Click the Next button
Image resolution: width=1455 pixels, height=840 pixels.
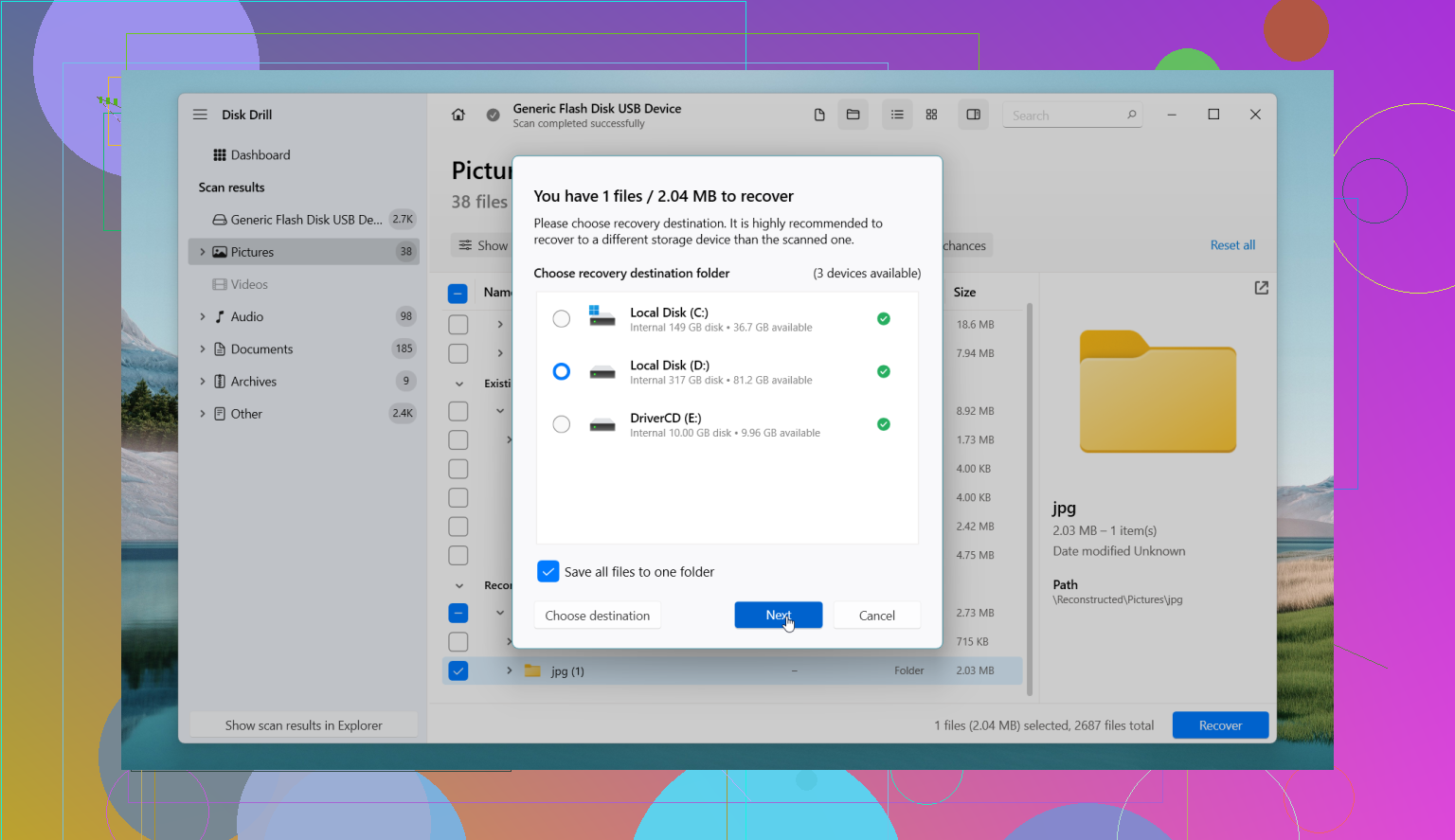[x=779, y=616]
